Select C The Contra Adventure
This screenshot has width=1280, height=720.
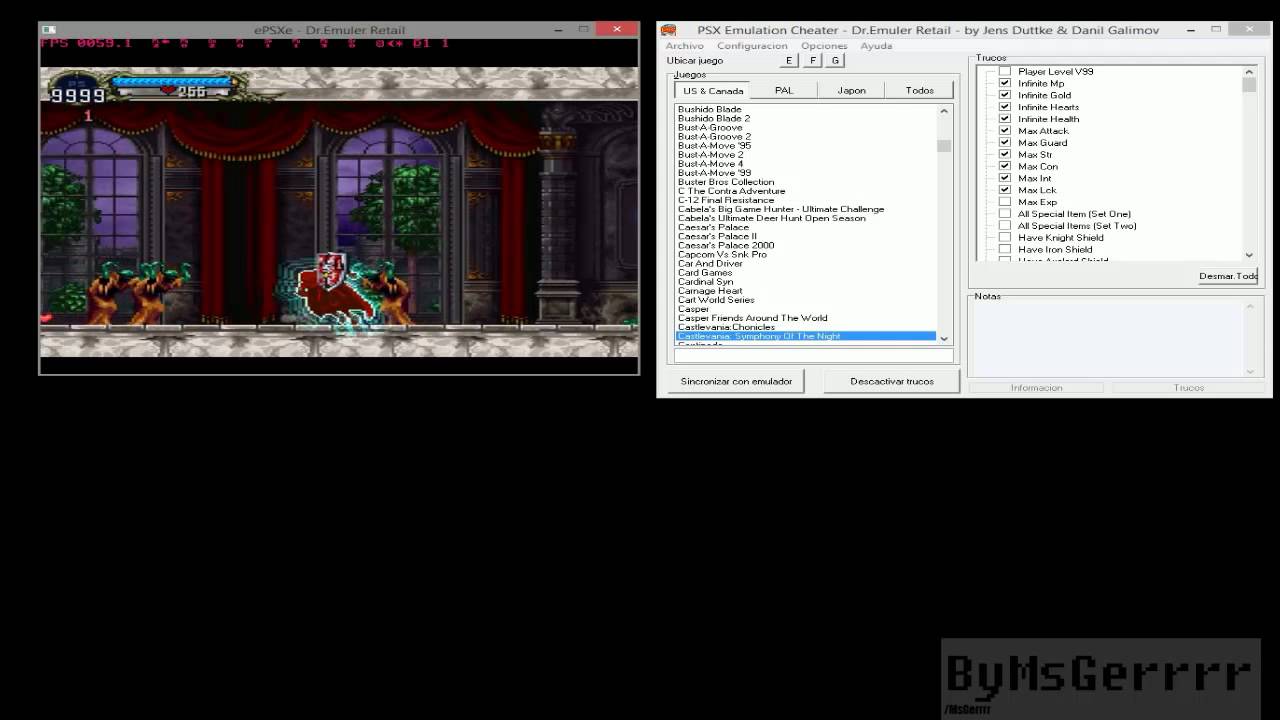coord(732,191)
